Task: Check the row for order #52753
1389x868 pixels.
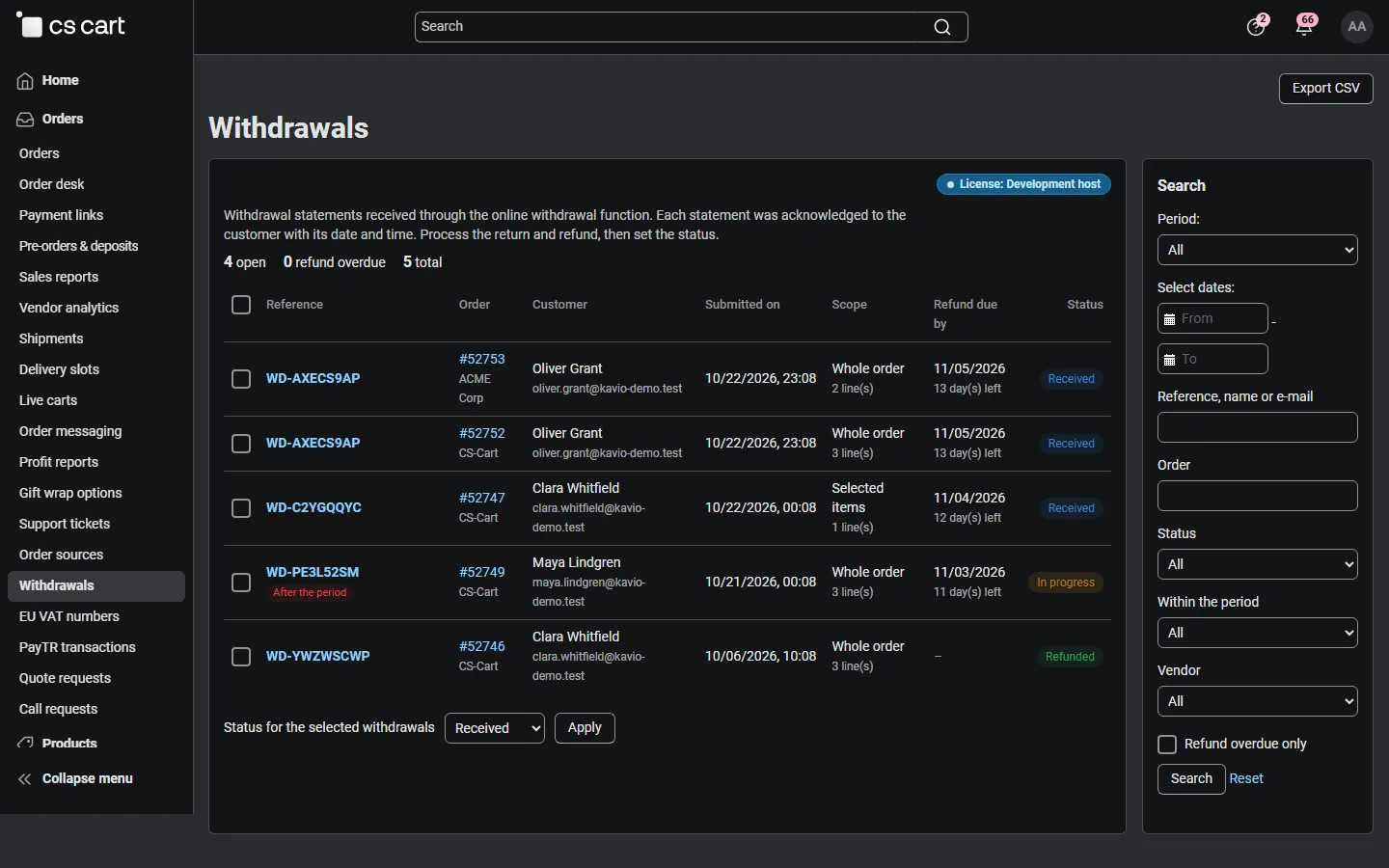Action: (x=241, y=379)
